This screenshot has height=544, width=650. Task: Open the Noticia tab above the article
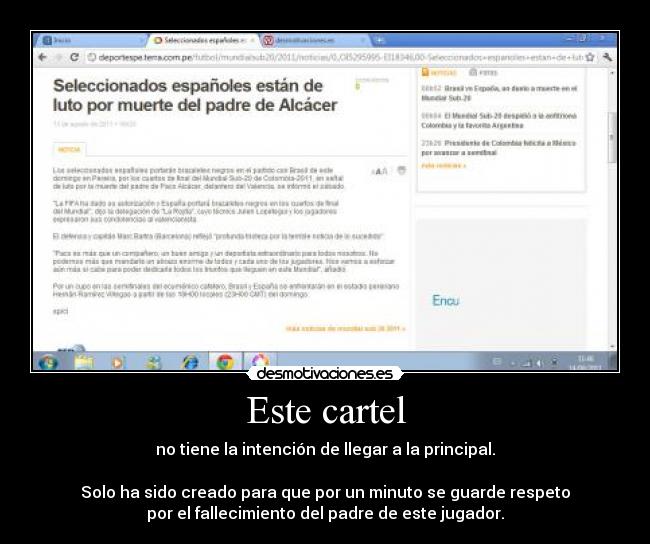[69, 150]
